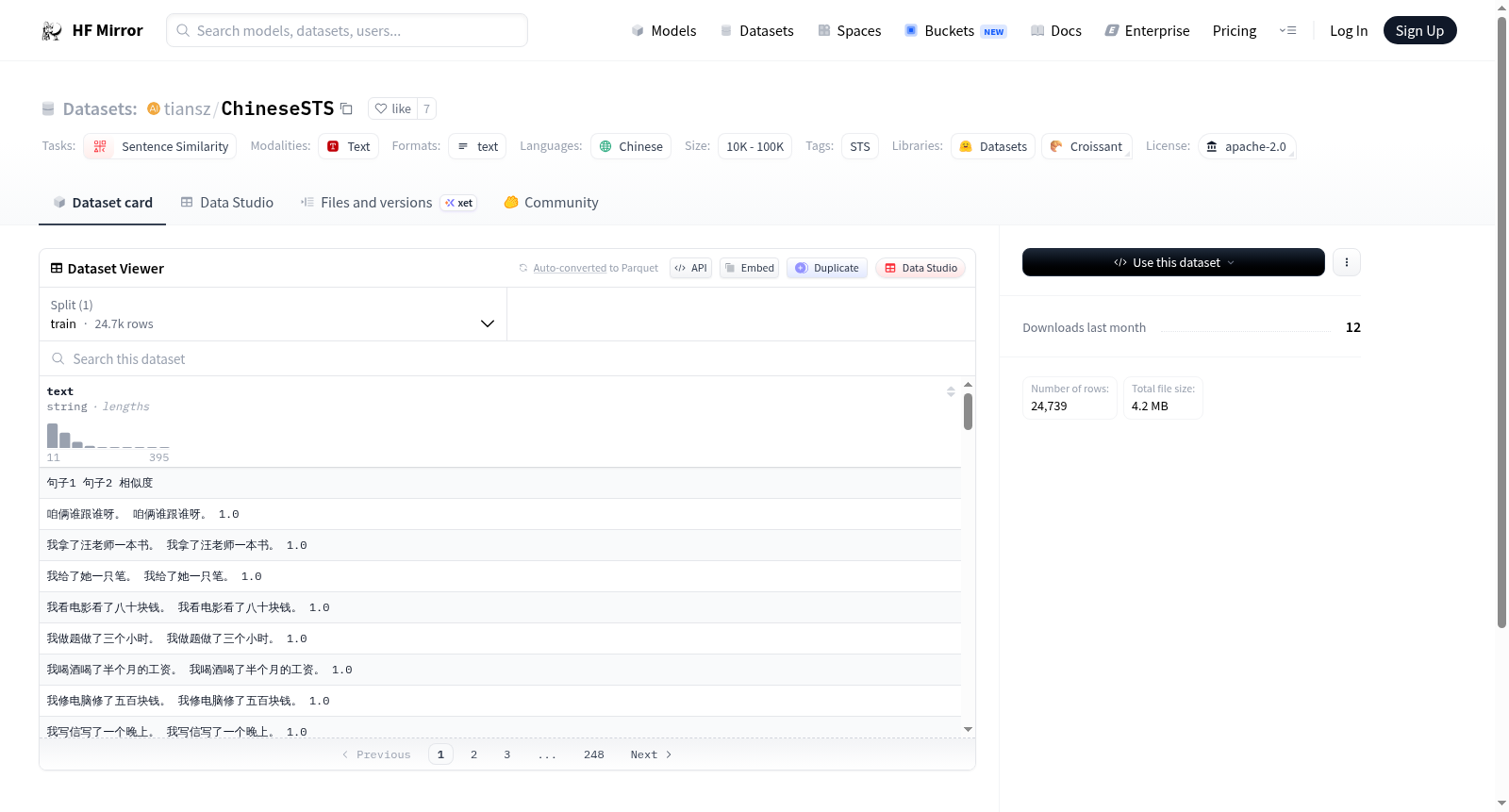The height and width of the screenshot is (812, 1509).
Task: Jump to page 248 of the dataset
Action: (x=594, y=754)
